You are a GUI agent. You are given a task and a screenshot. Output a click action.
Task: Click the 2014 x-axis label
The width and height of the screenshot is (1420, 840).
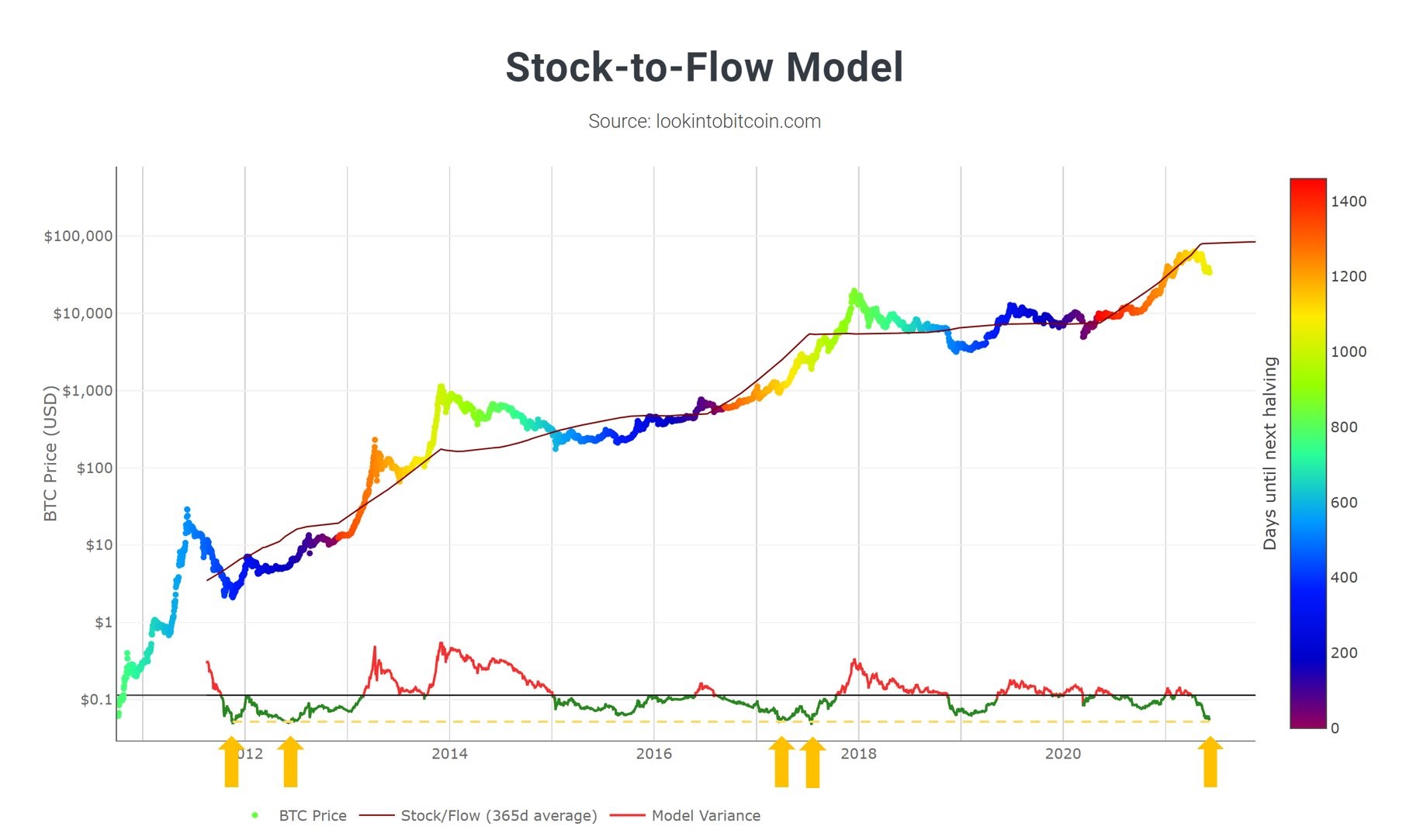click(x=450, y=753)
